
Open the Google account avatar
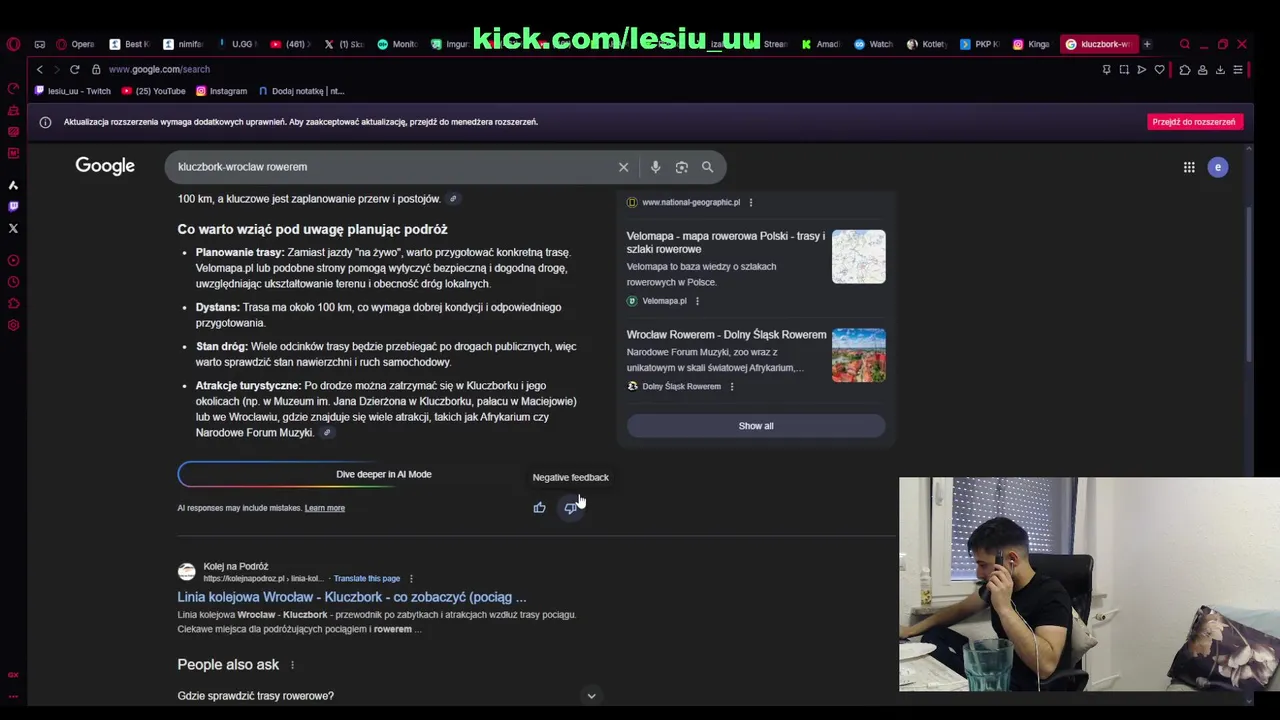(1218, 167)
